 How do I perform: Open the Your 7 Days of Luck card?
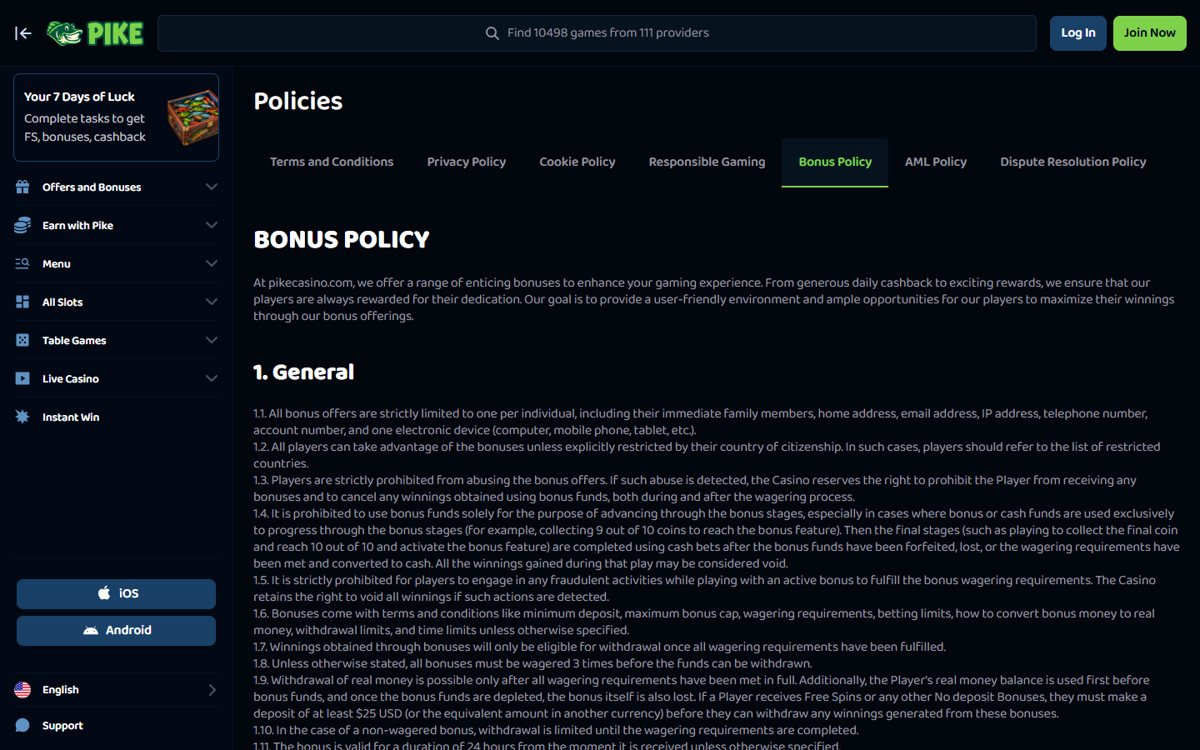(116, 117)
